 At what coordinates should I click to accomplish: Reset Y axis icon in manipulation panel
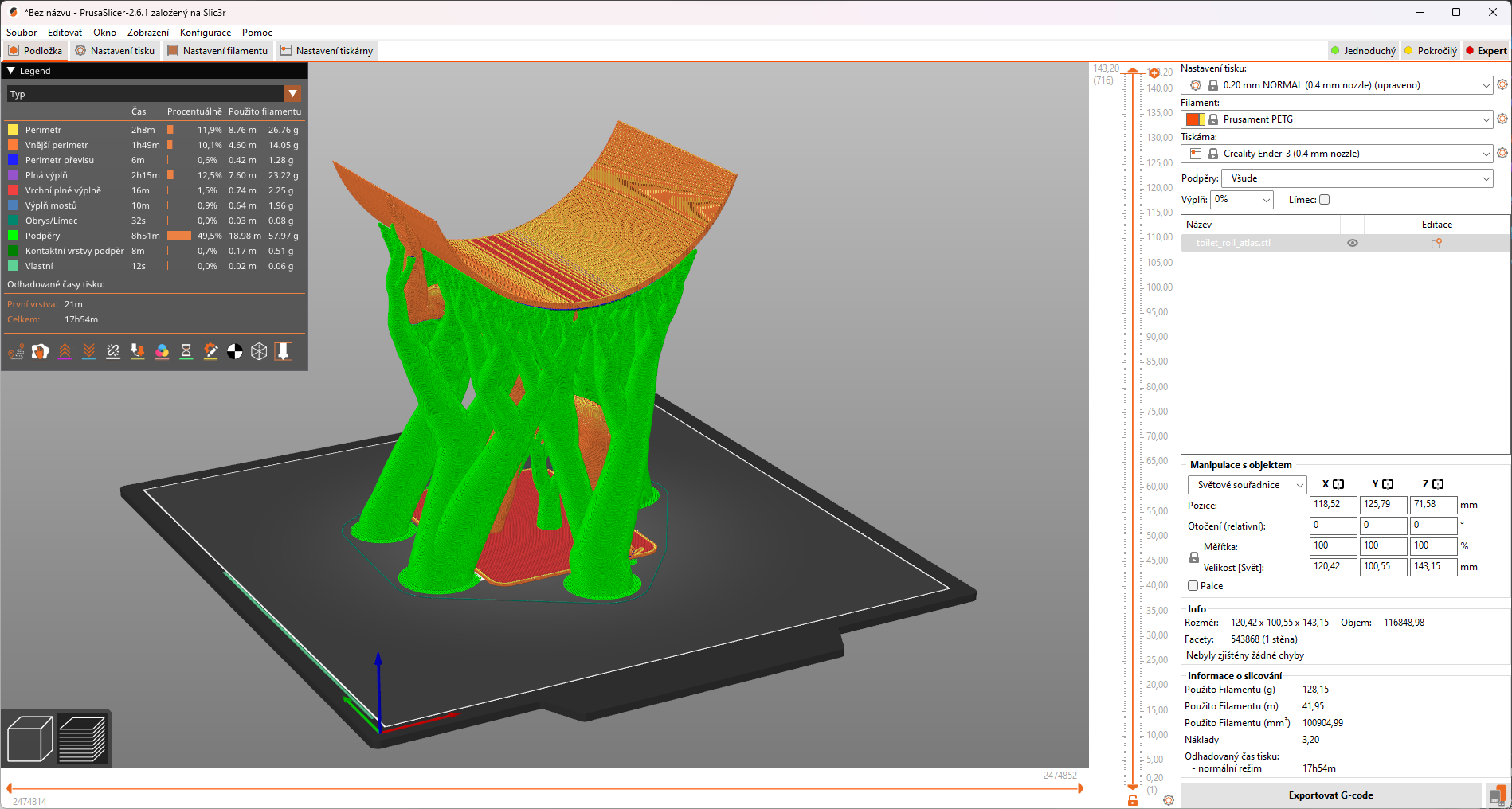1389,484
